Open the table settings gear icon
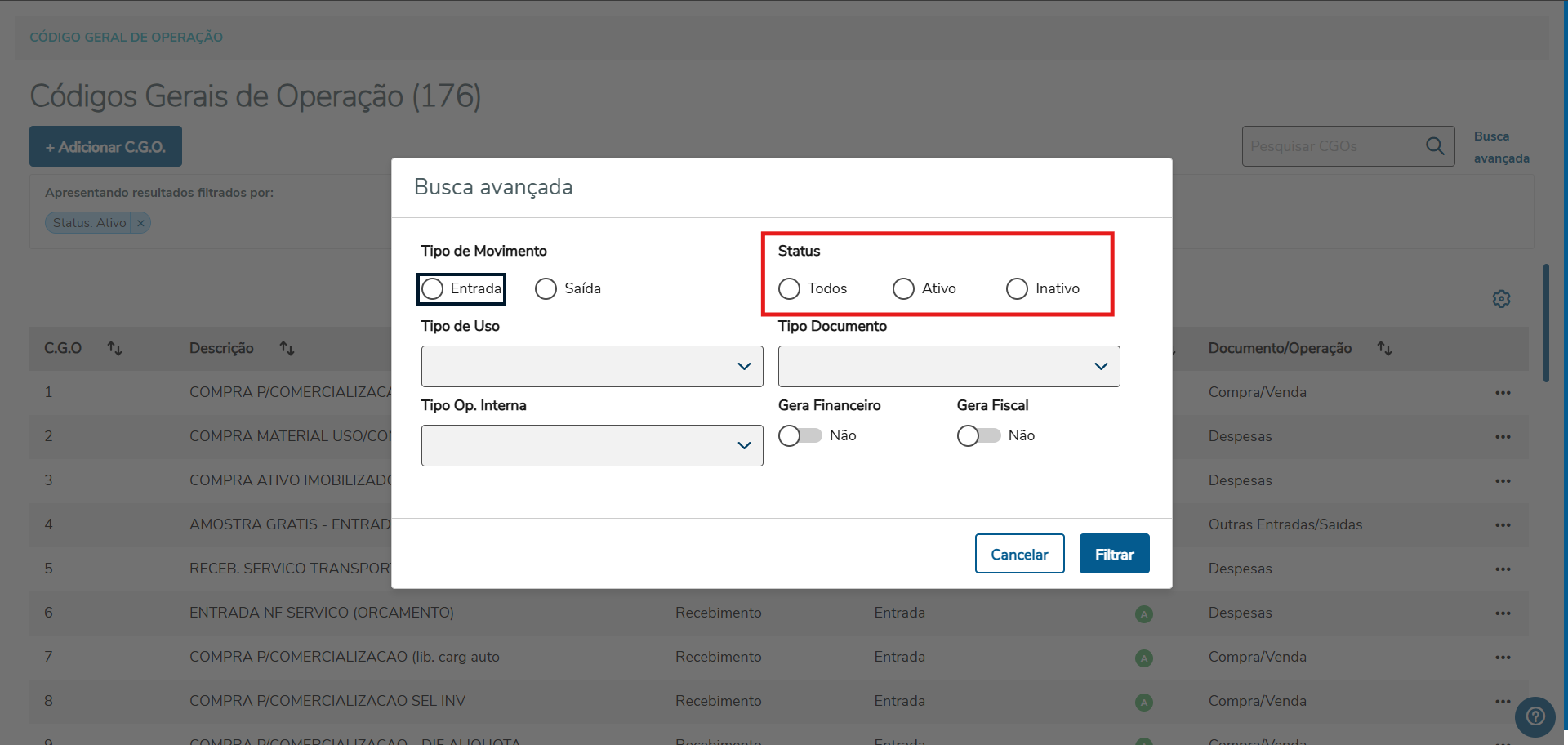 1501,299
